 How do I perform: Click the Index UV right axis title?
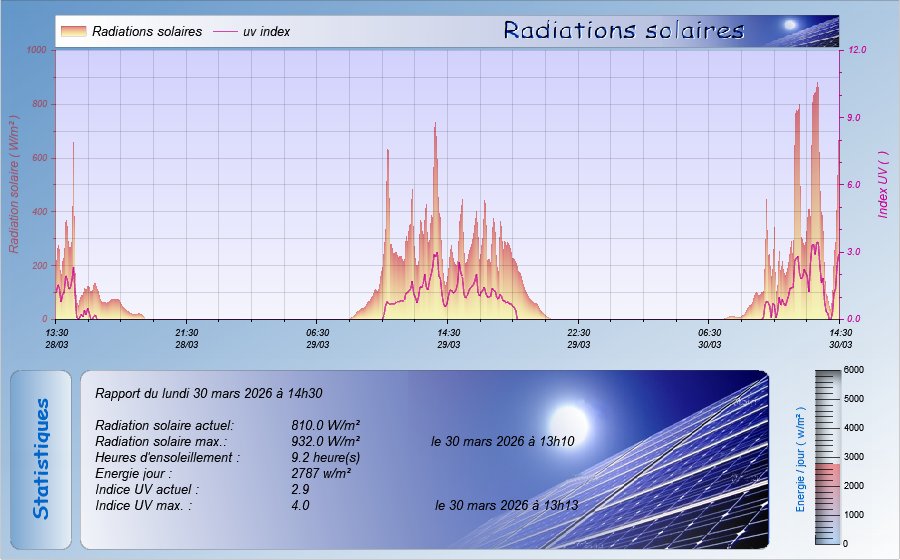(883, 185)
